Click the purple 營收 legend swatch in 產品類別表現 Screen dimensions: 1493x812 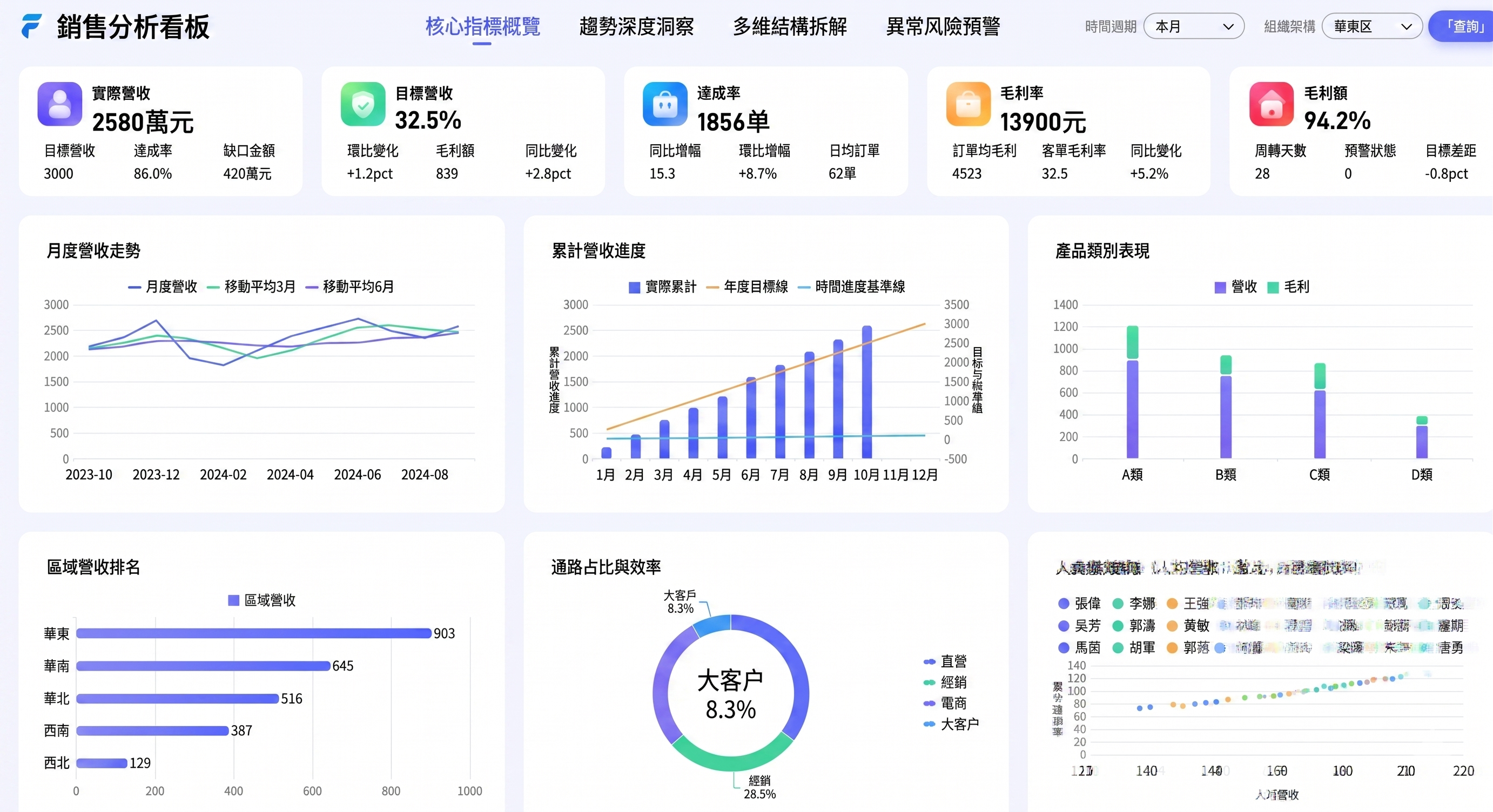tap(1220, 287)
